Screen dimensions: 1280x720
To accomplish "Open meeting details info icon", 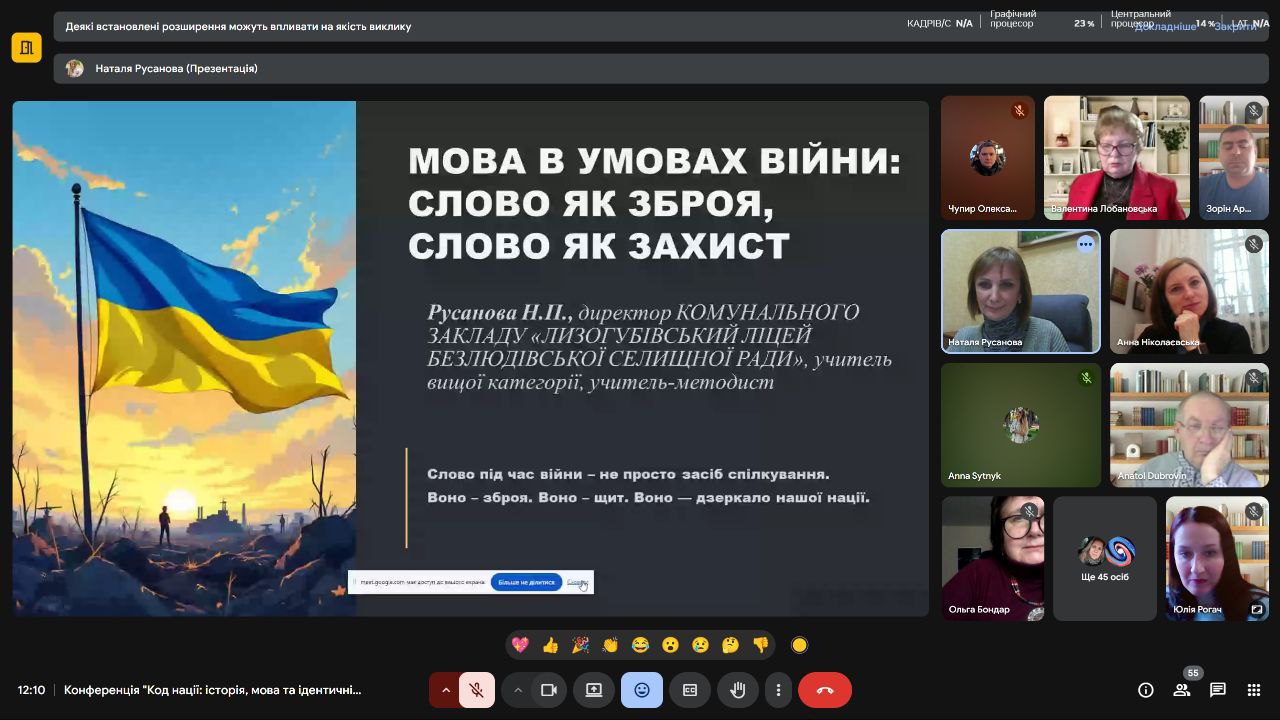I will pyautogui.click(x=1146, y=690).
